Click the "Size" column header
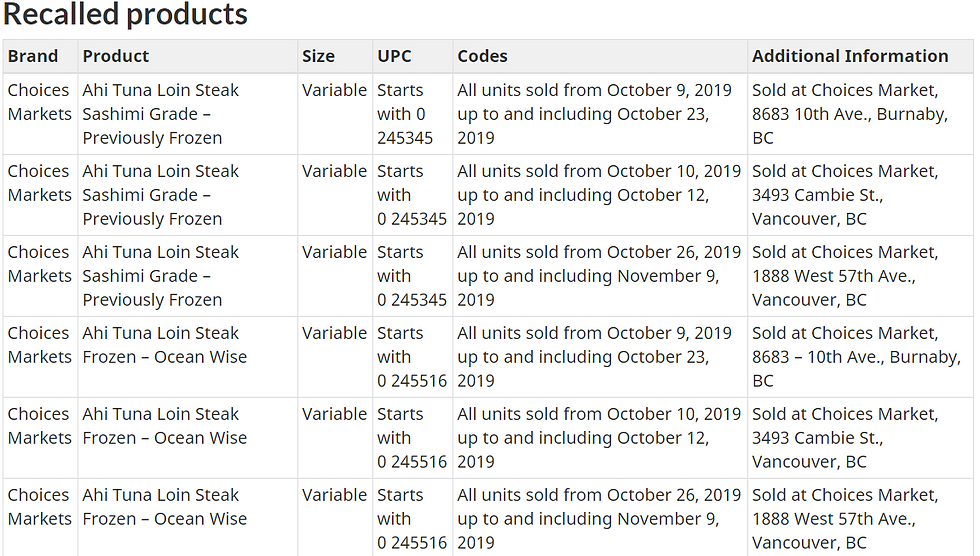 pyautogui.click(x=318, y=57)
